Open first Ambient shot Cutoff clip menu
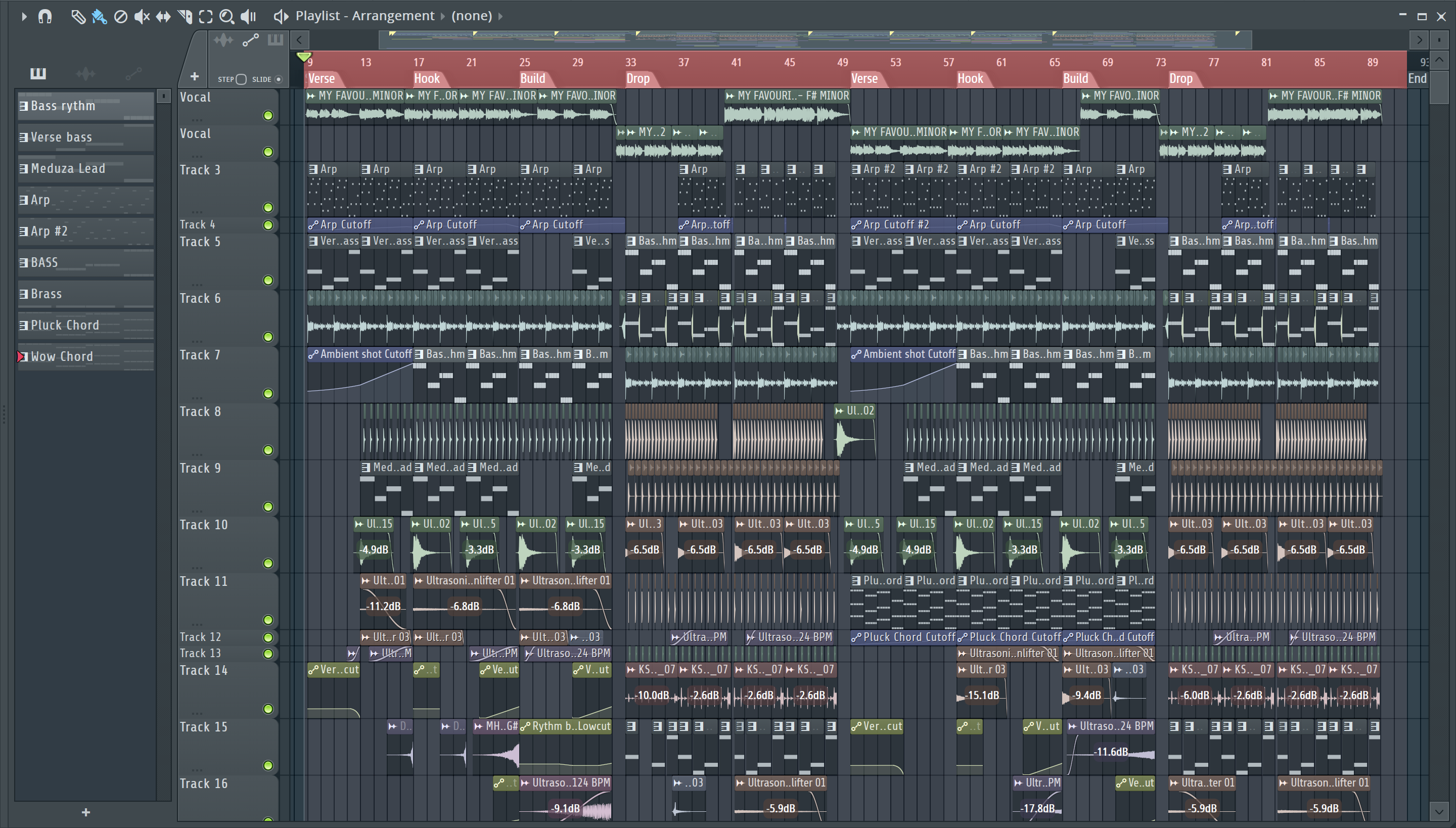Image resolution: width=1456 pixels, height=828 pixels. click(313, 354)
